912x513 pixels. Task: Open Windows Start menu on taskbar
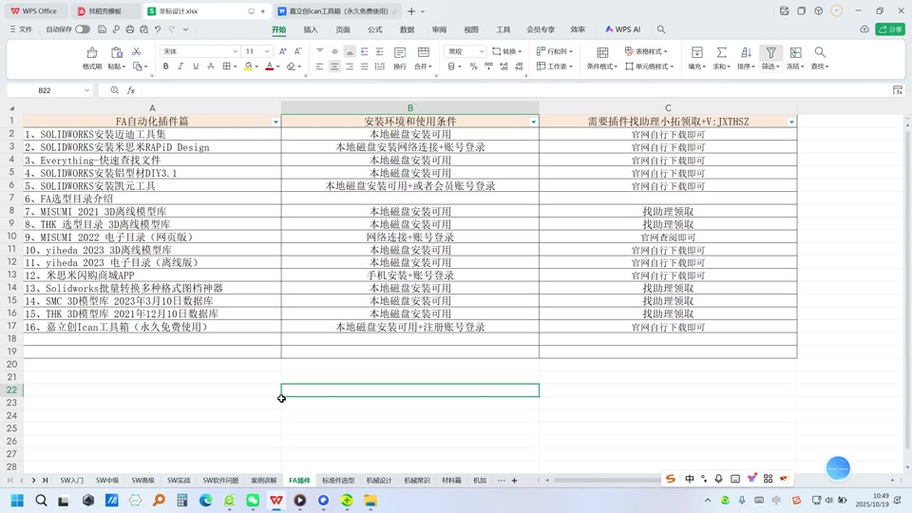click(17, 500)
